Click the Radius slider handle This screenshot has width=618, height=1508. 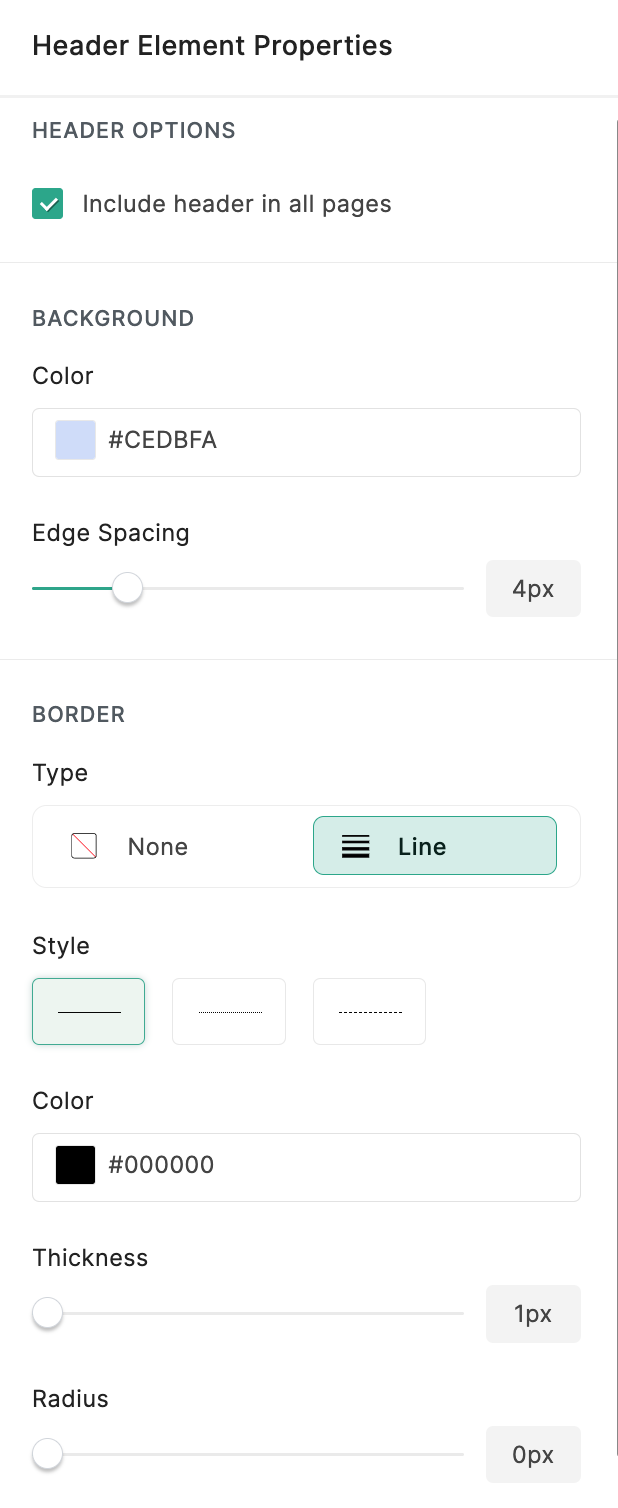click(47, 1454)
